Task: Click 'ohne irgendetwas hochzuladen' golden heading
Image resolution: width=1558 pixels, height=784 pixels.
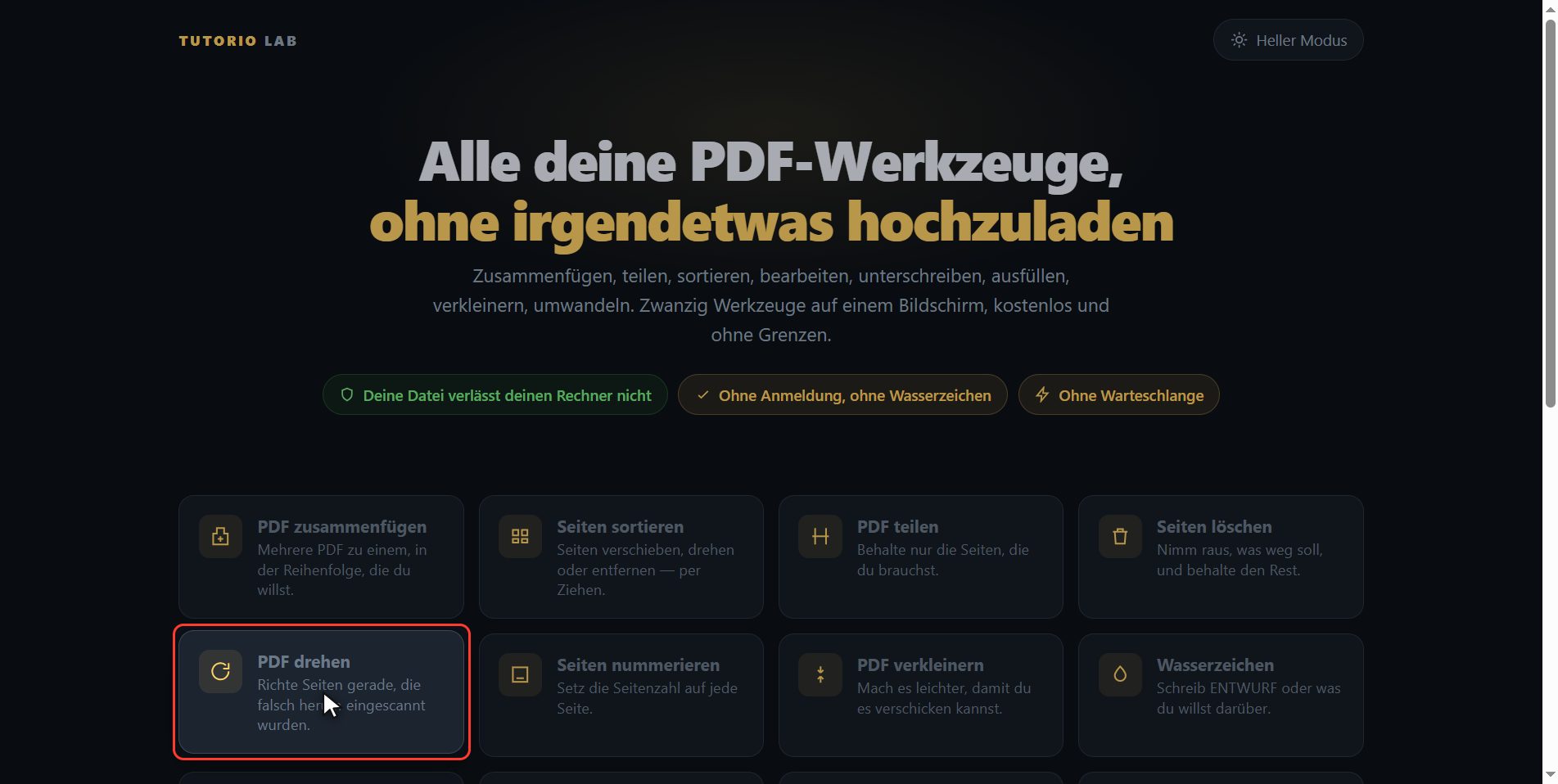Action: tap(770, 223)
